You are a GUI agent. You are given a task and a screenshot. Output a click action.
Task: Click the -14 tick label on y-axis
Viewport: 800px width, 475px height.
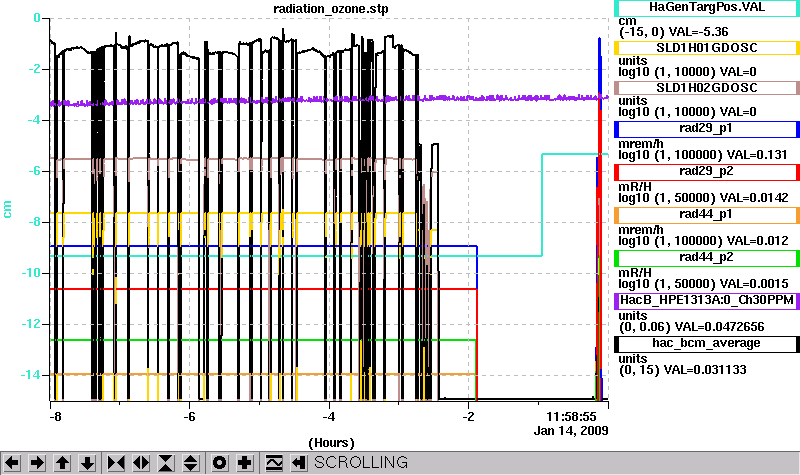pos(31,374)
